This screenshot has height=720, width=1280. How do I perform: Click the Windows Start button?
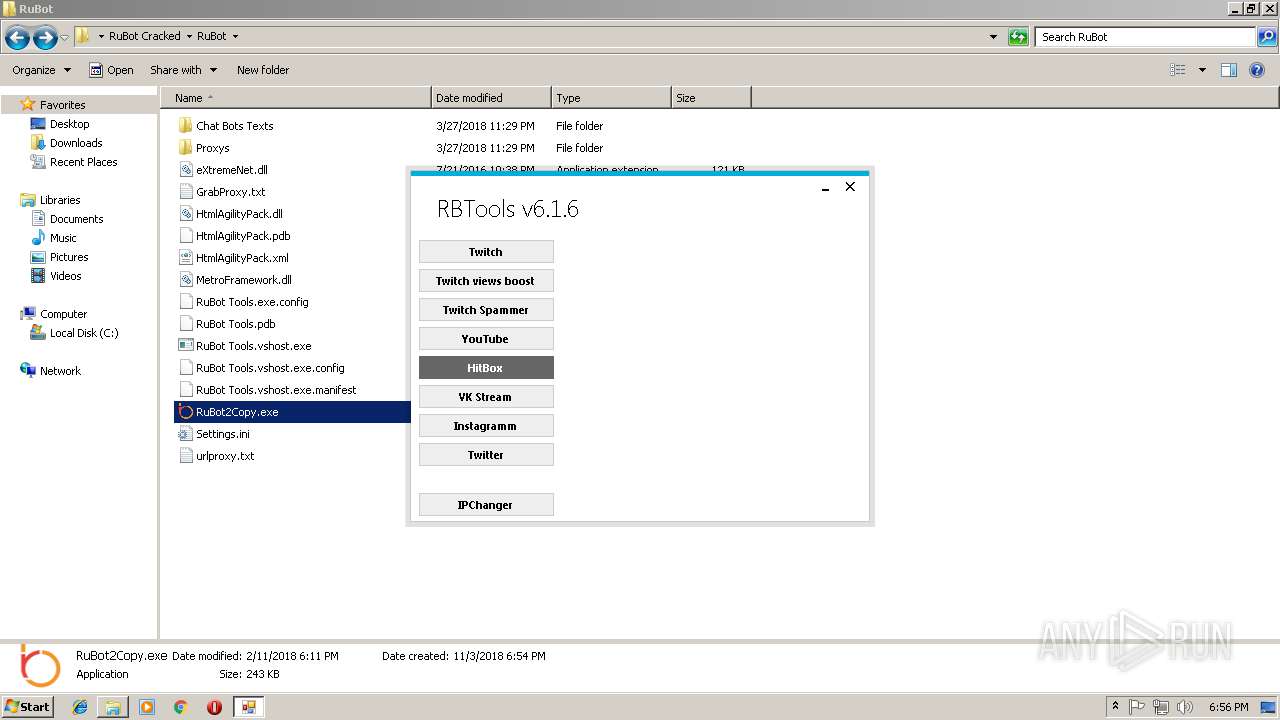click(28, 706)
